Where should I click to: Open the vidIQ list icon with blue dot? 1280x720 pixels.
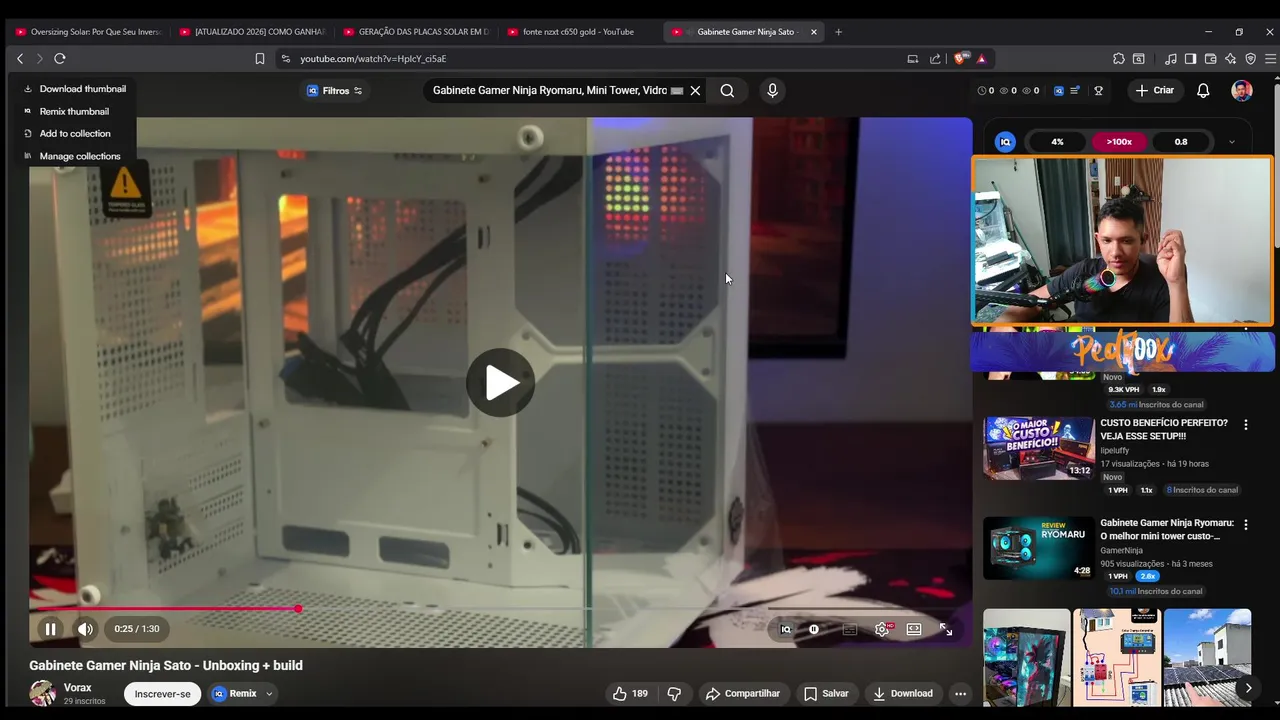point(1075,90)
